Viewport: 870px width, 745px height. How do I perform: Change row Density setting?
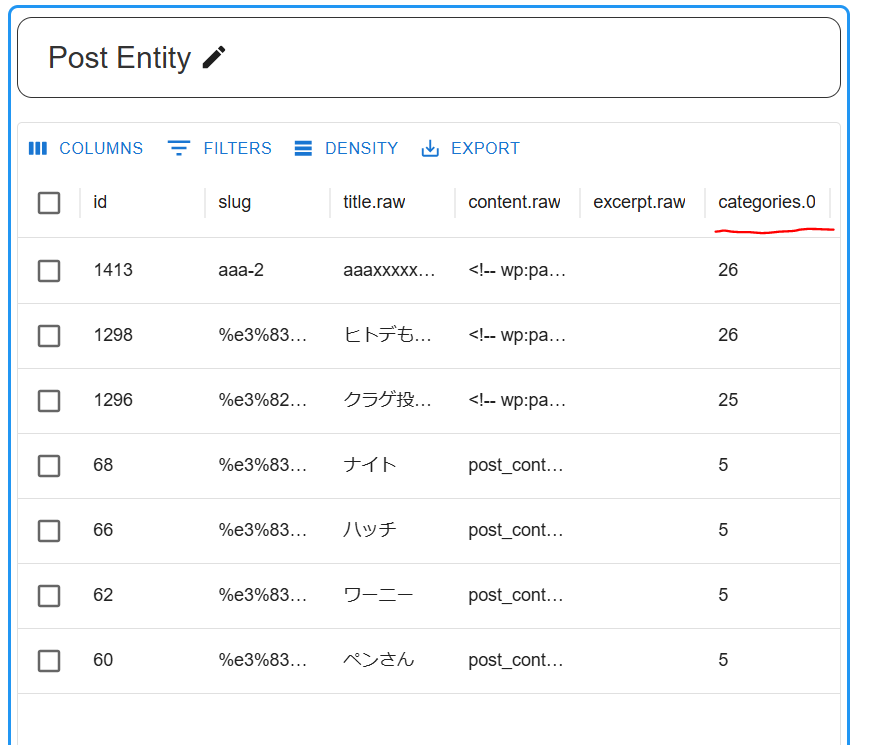point(346,148)
